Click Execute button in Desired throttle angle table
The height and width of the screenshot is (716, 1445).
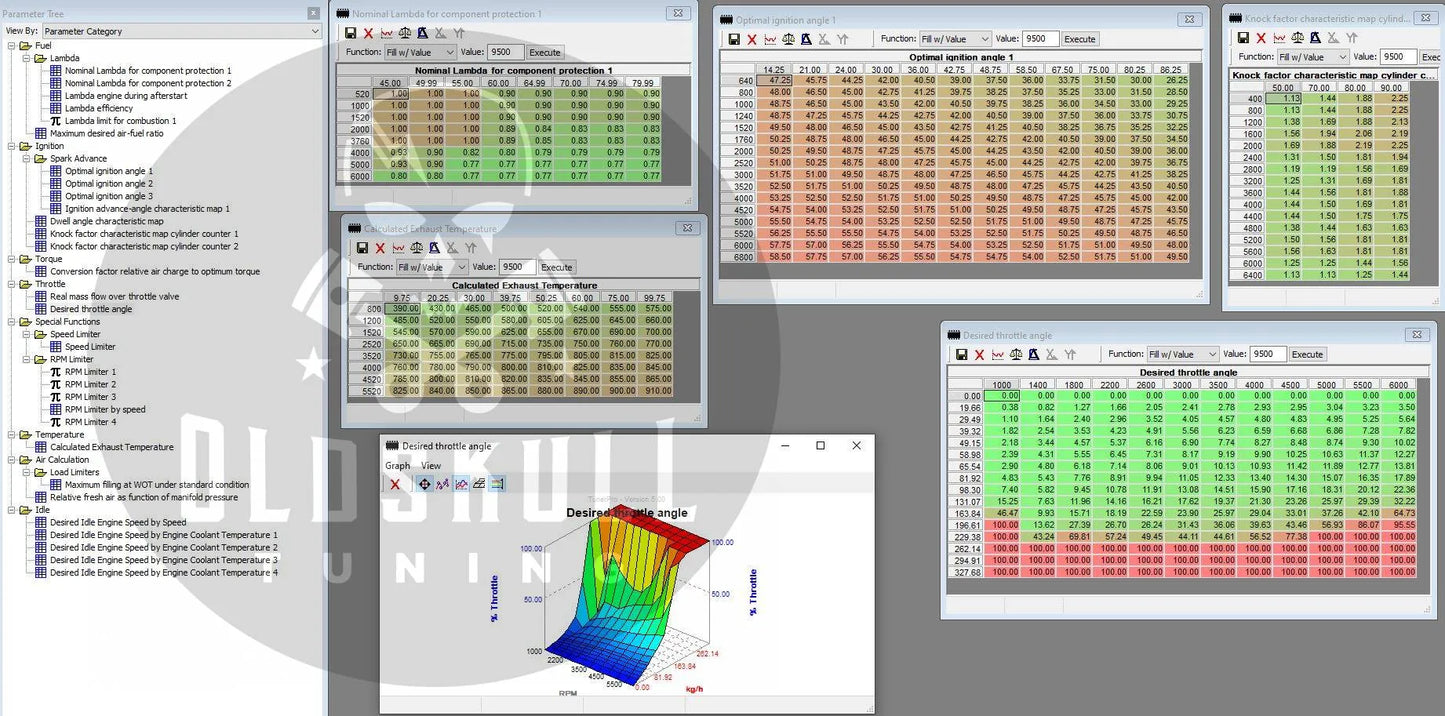pyautogui.click(x=1306, y=354)
